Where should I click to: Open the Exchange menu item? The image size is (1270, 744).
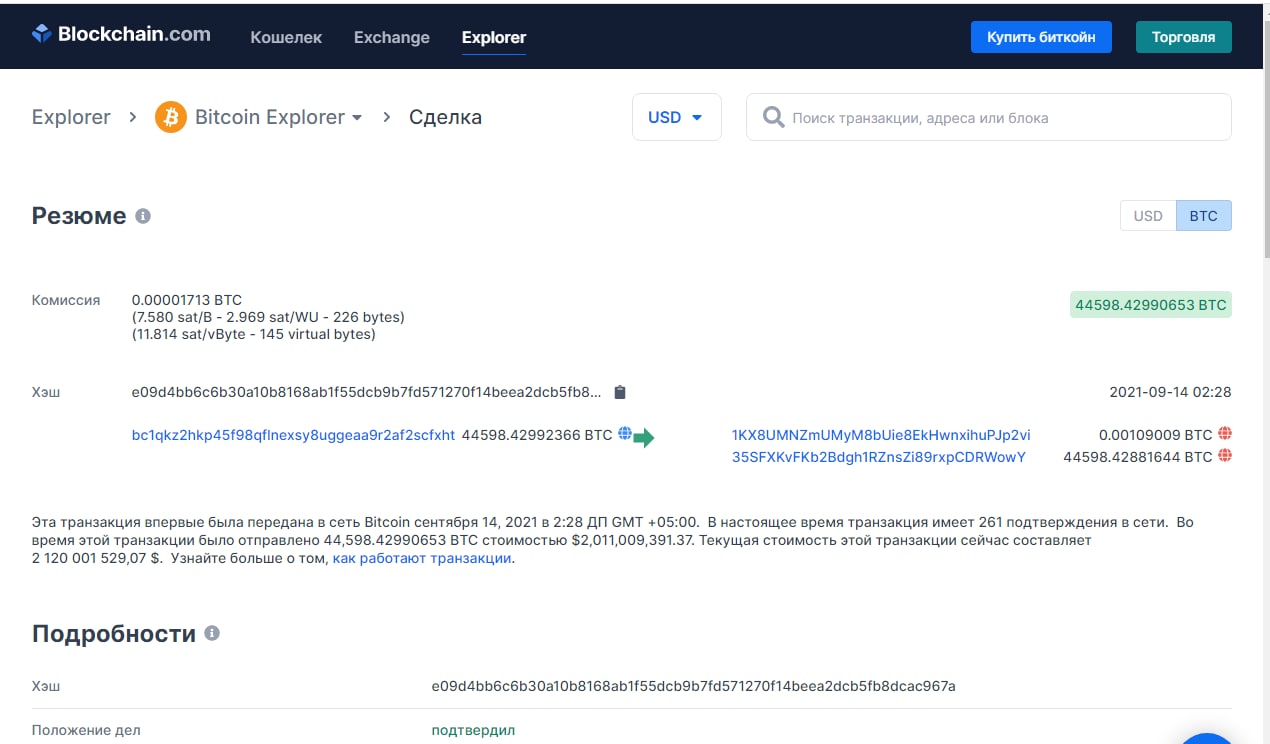(x=392, y=37)
